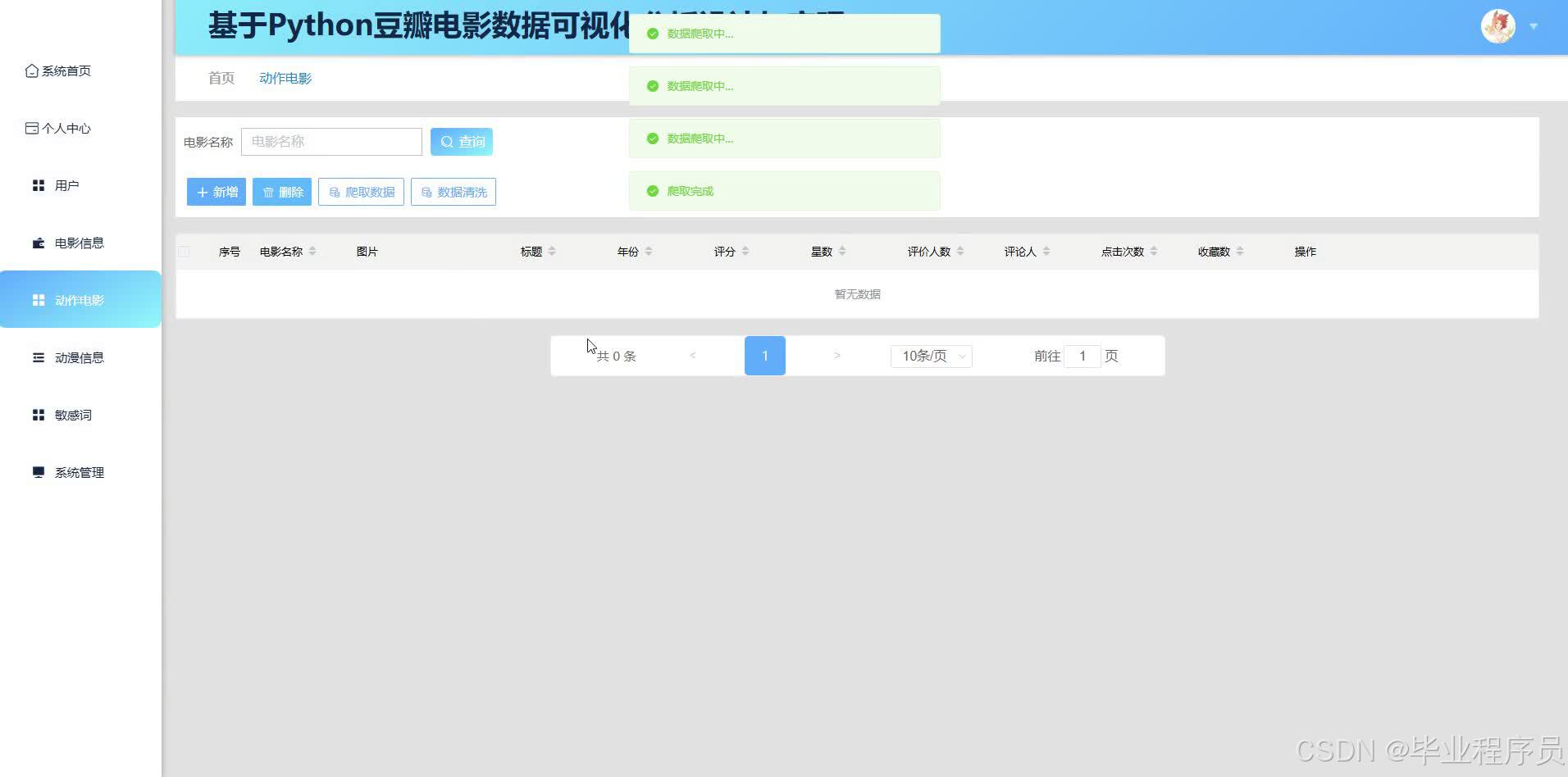
Task: Select page 1 in the pagination control
Action: [764, 356]
